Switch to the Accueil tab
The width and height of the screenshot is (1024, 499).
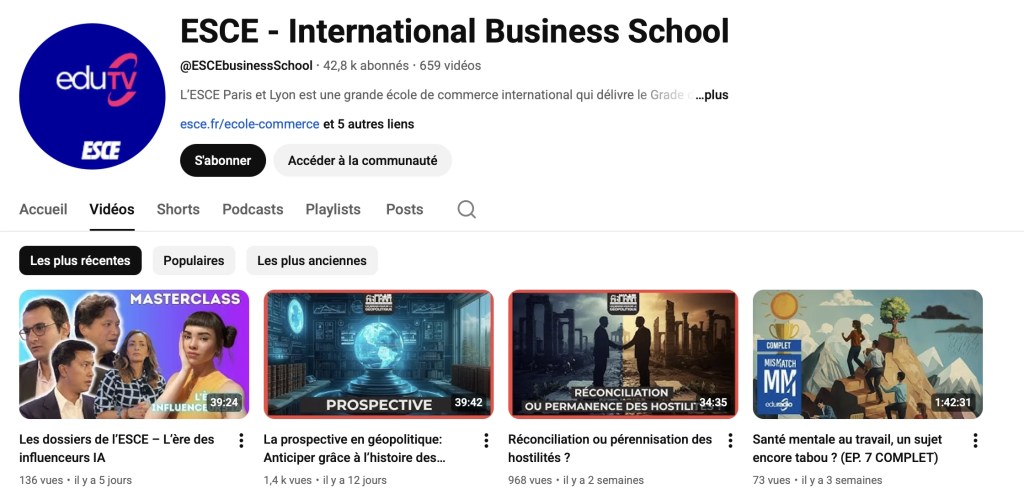tap(43, 209)
